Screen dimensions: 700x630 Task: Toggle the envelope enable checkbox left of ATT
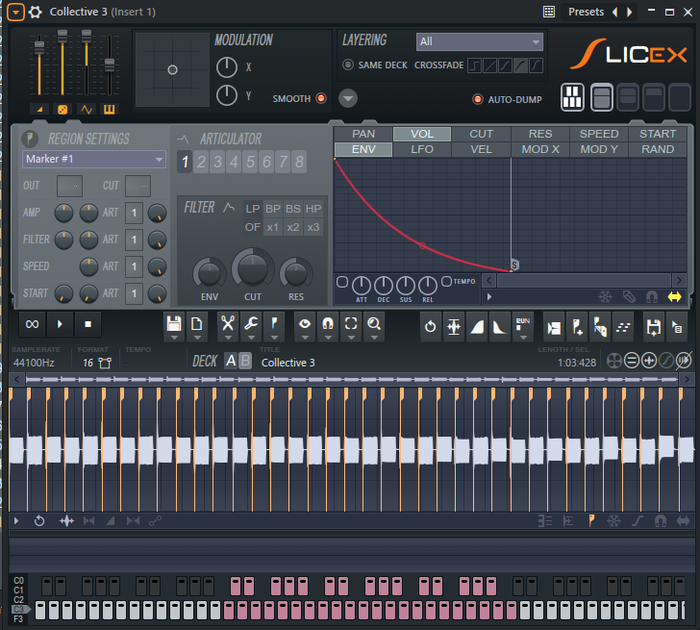tap(342, 282)
